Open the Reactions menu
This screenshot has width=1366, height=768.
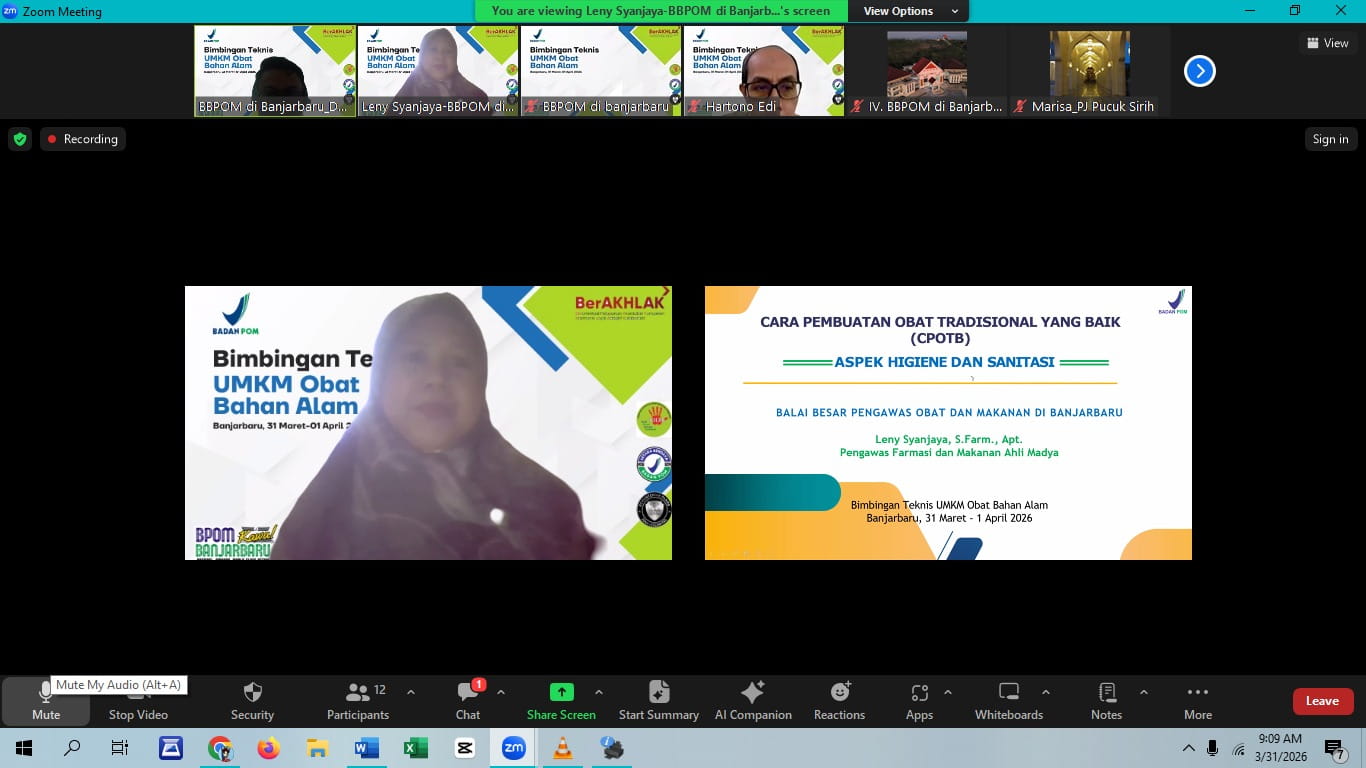coord(839,700)
